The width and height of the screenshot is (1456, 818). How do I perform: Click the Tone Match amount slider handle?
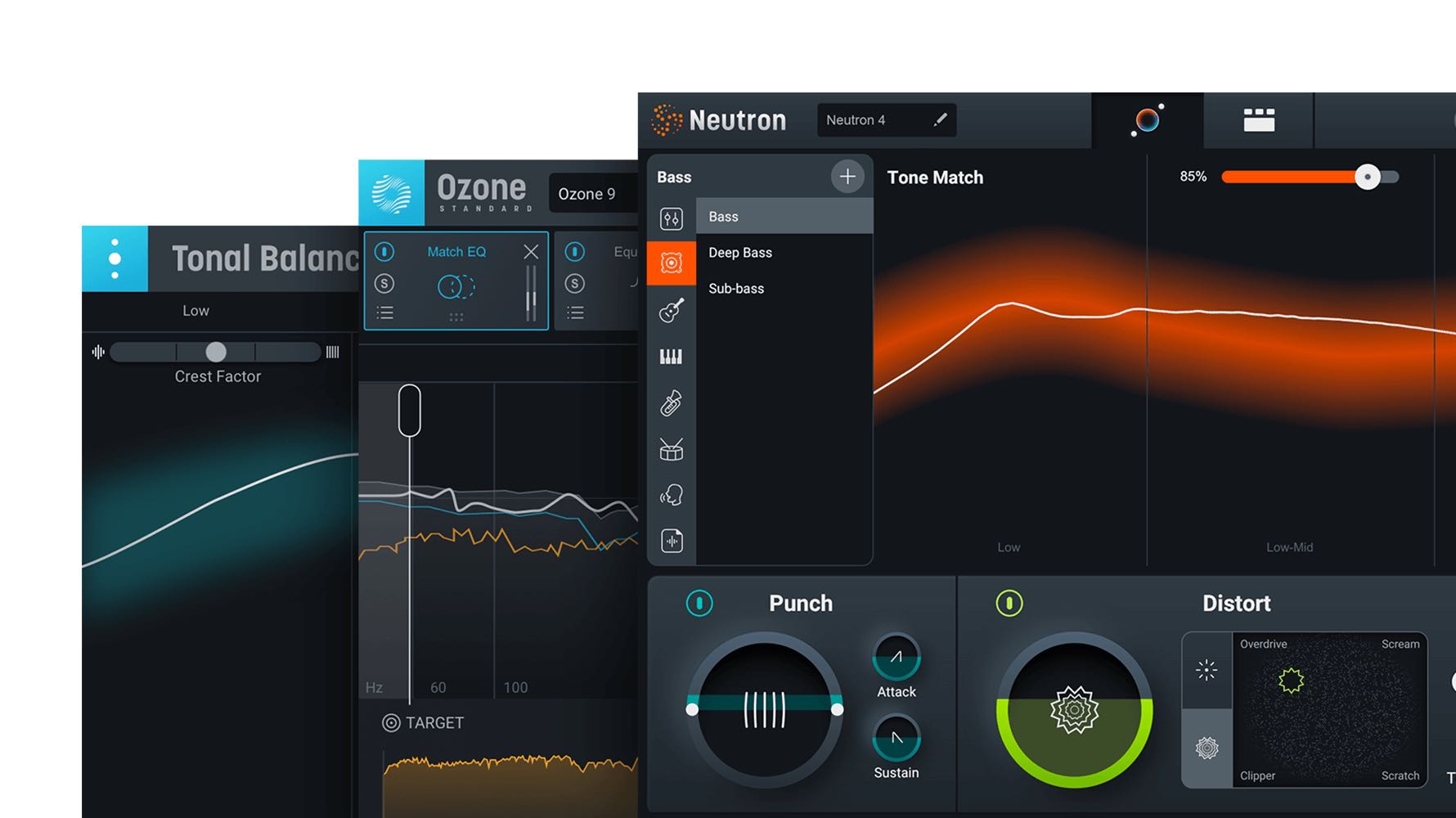tap(1367, 177)
